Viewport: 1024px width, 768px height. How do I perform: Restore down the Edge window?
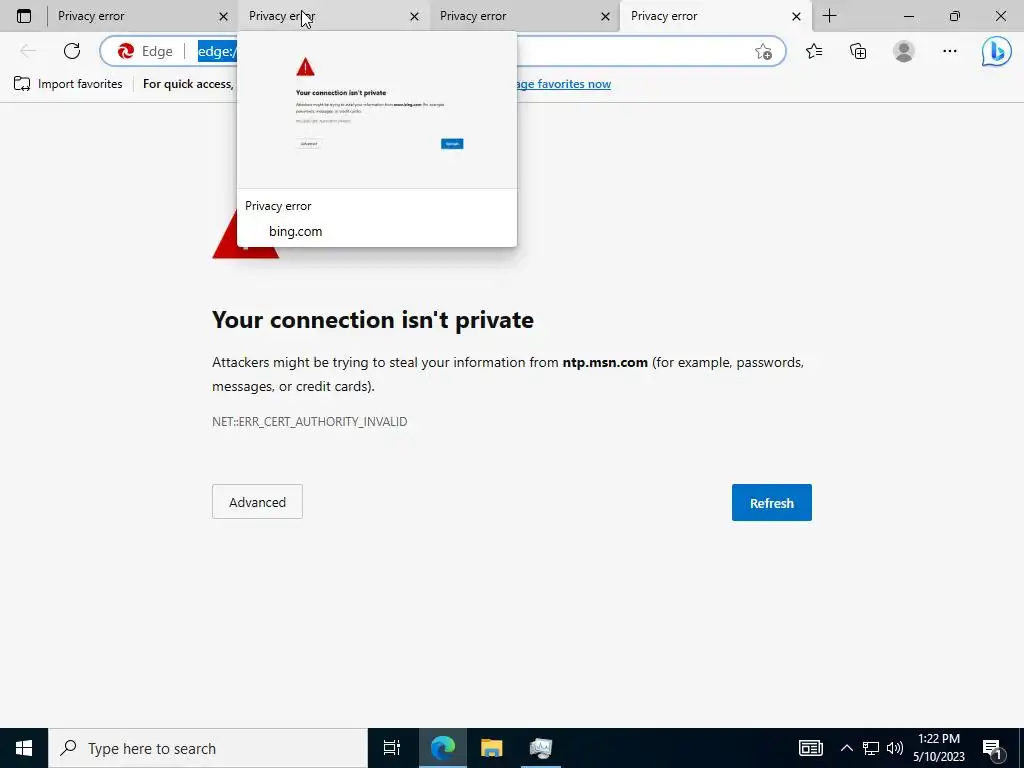[955, 16]
